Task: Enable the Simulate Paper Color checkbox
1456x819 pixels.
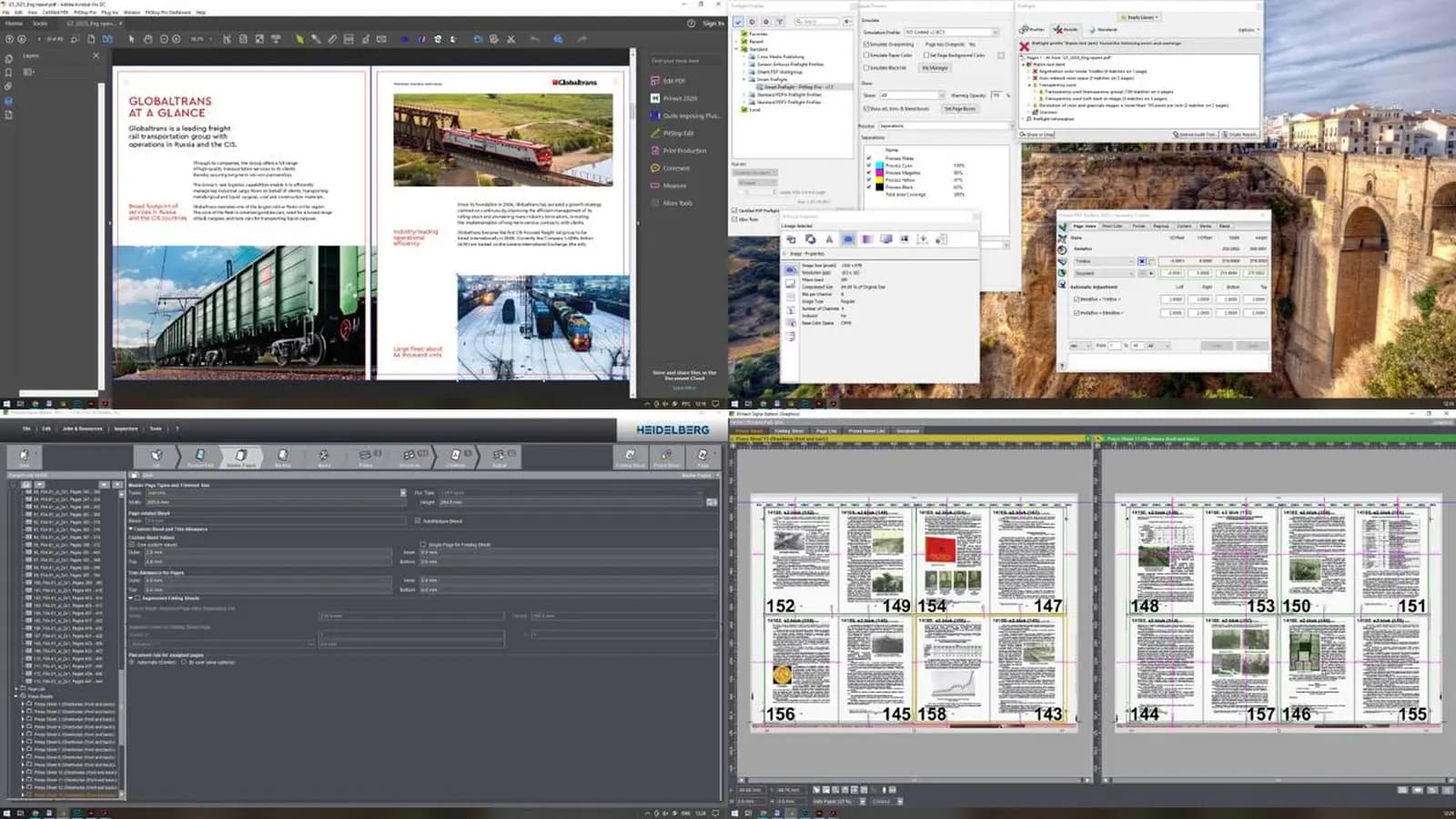Action: [x=865, y=56]
